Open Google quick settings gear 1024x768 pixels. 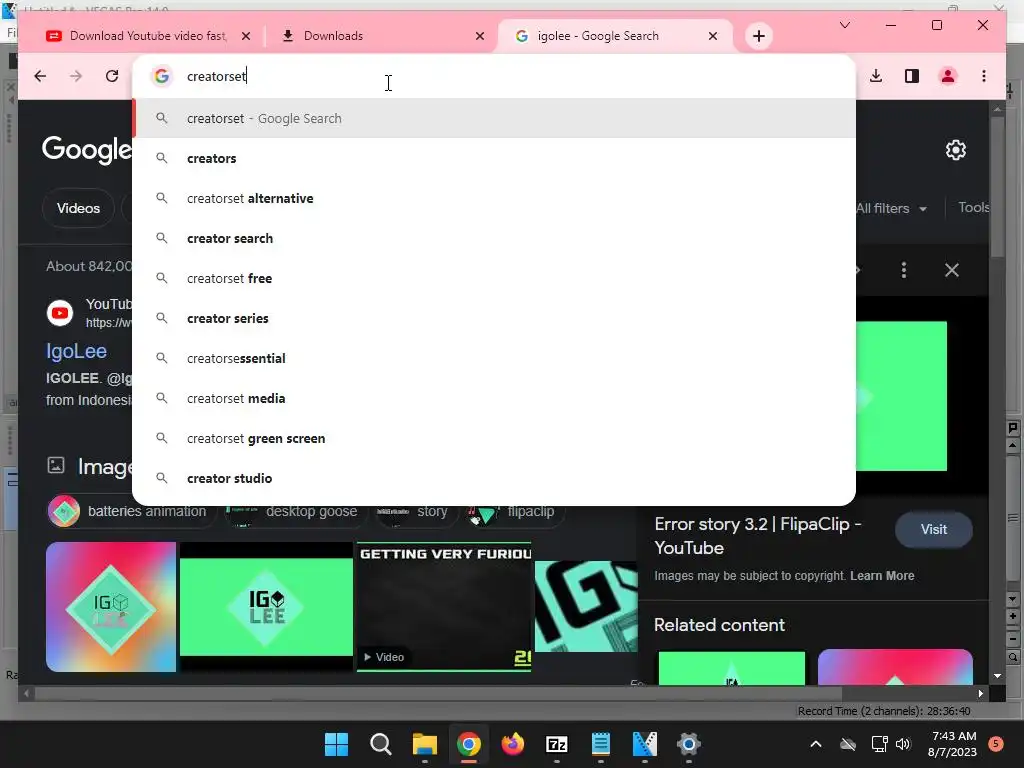pos(955,150)
